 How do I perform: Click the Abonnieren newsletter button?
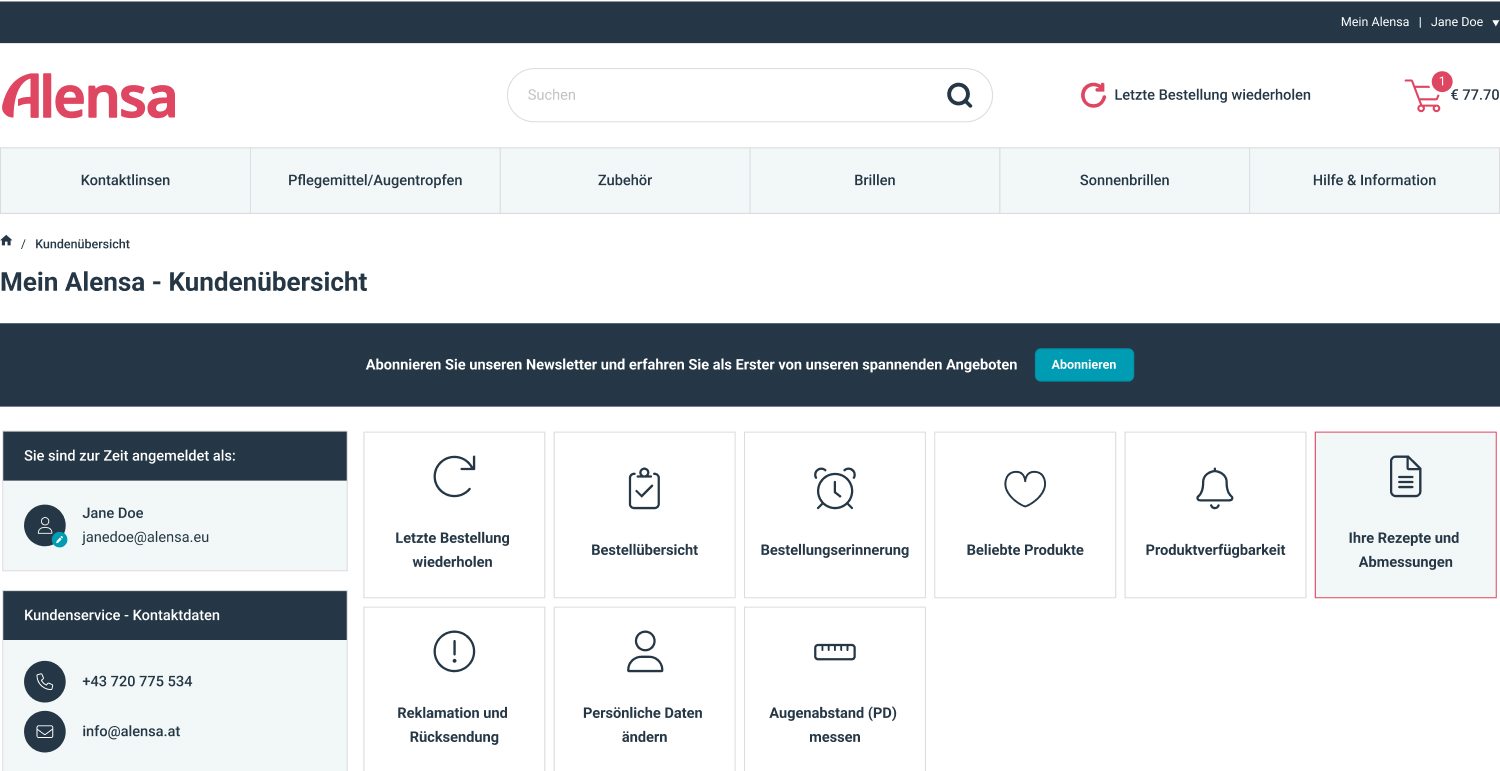tap(1084, 365)
